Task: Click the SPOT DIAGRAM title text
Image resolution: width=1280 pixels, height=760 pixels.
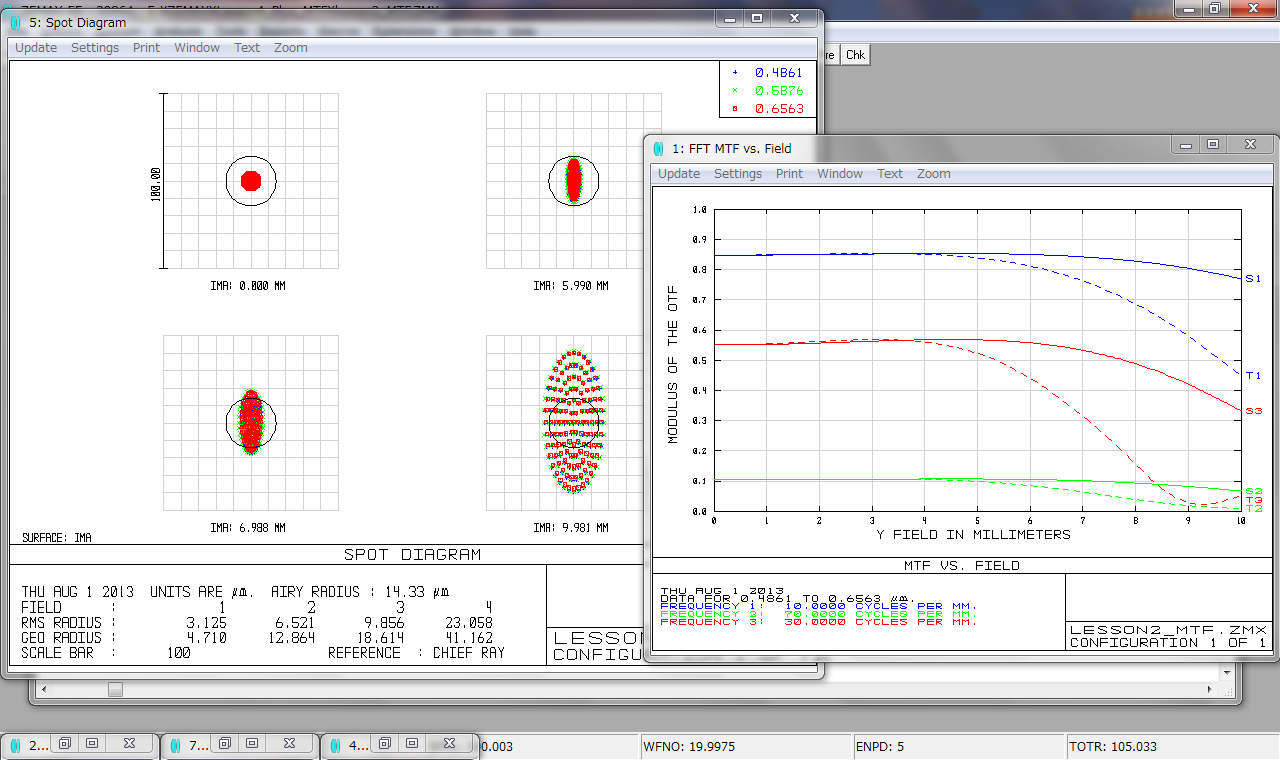Action: (x=412, y=555)
